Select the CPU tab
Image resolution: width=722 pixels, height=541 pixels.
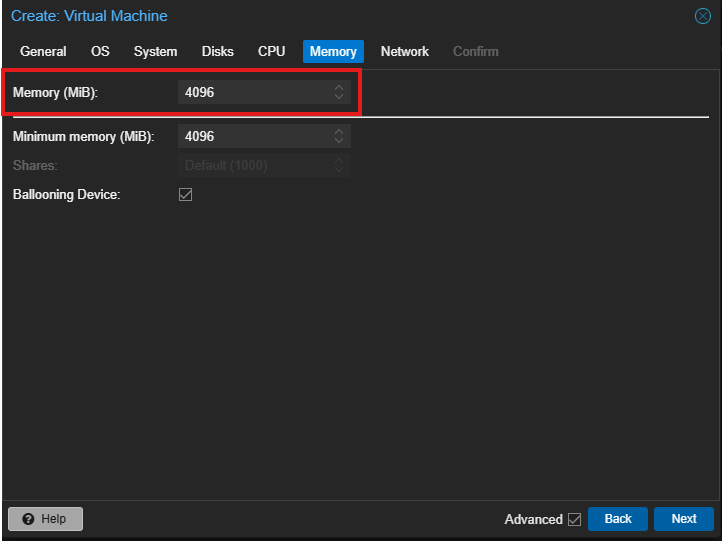(x=271, y=51)
